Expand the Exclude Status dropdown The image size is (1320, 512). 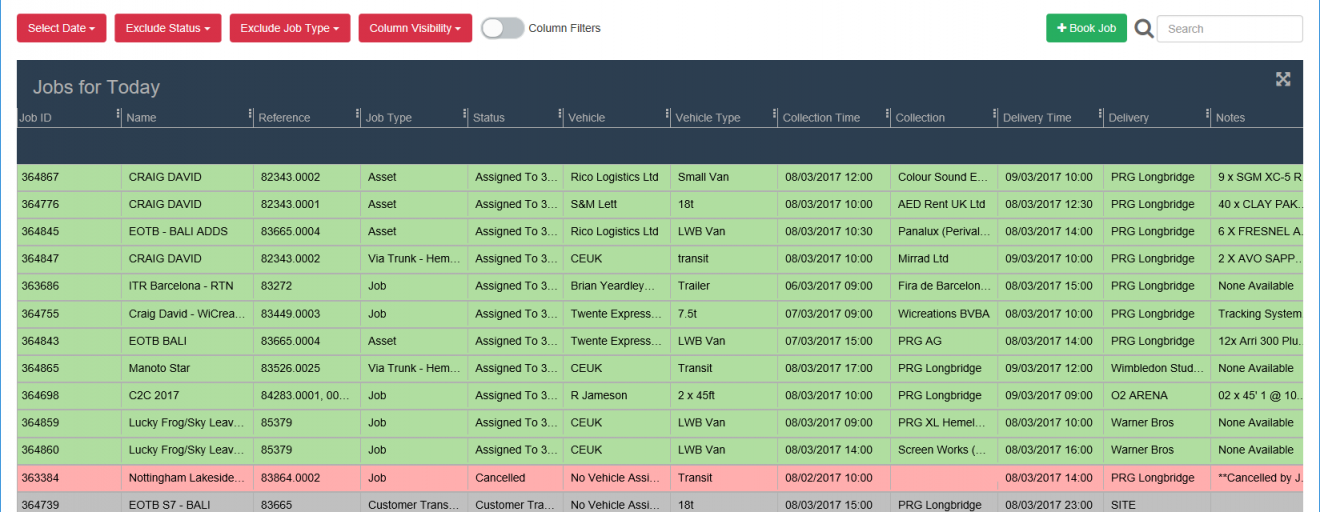point(168,28)
